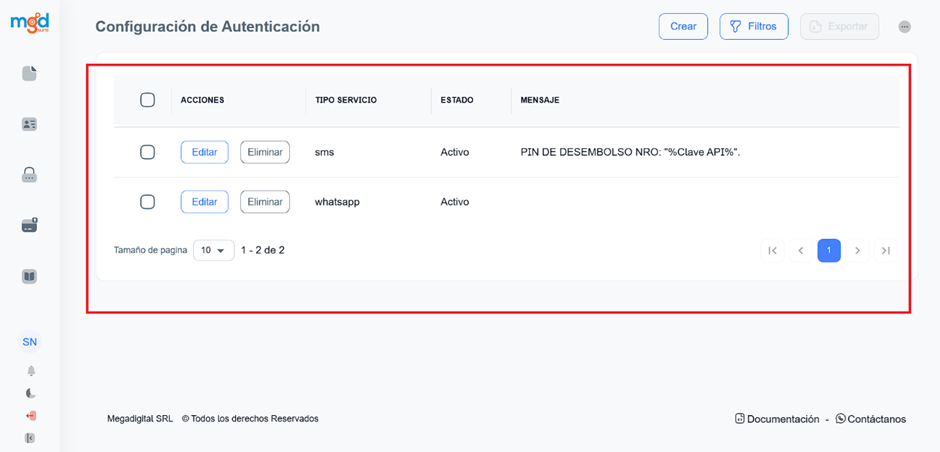The height and width of the screenshot is (452, 940).
Task: Open the SN user avatar menu
Action: (30, 342)
